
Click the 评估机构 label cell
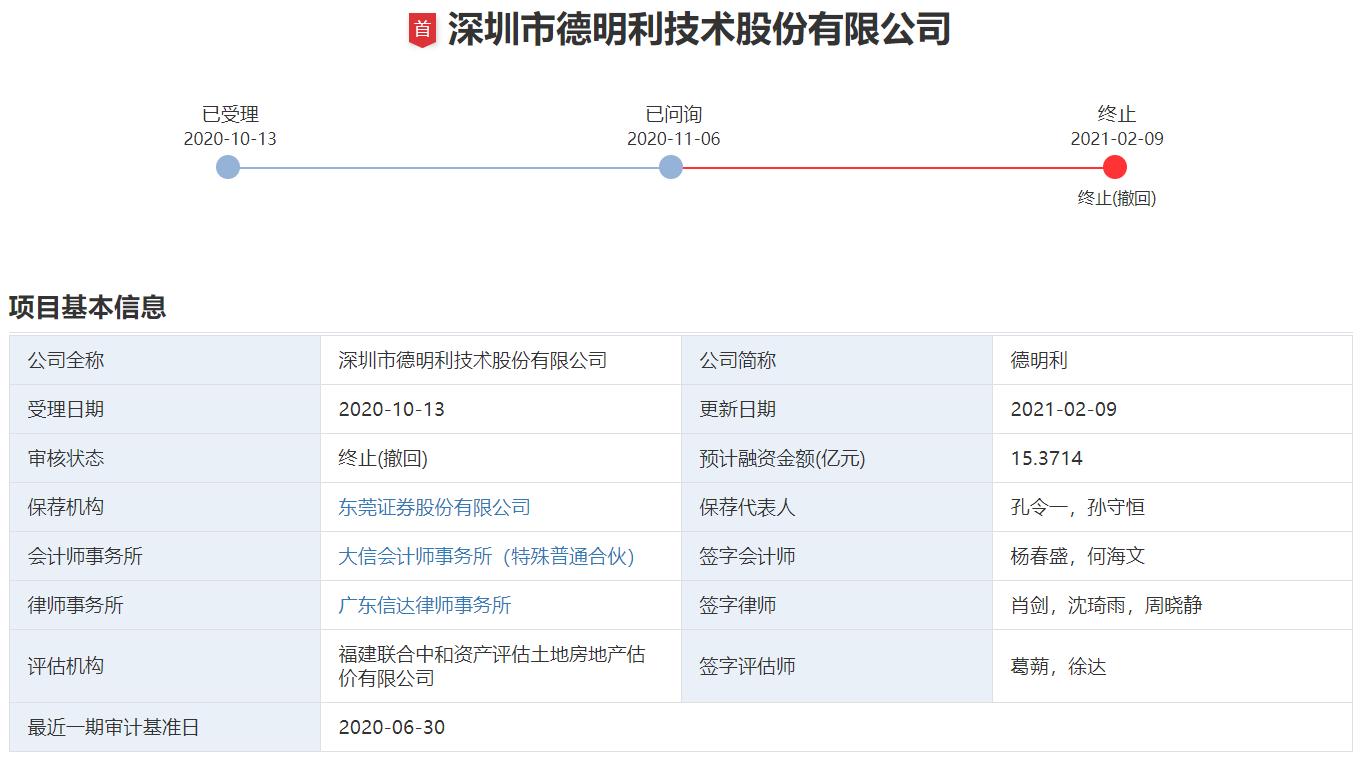tap(165, 666)
